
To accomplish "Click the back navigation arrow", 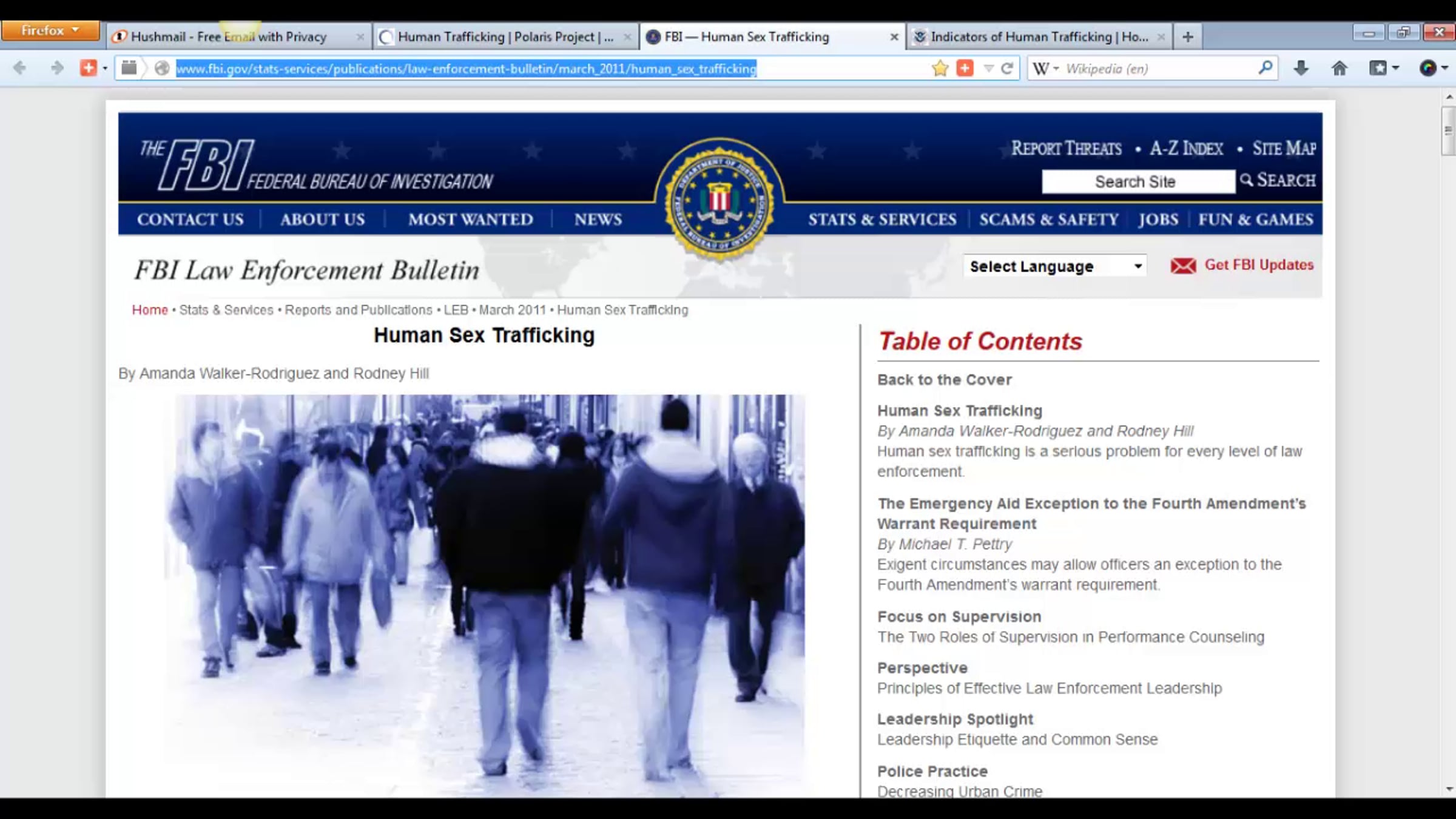I will click(x=19, y=68).
